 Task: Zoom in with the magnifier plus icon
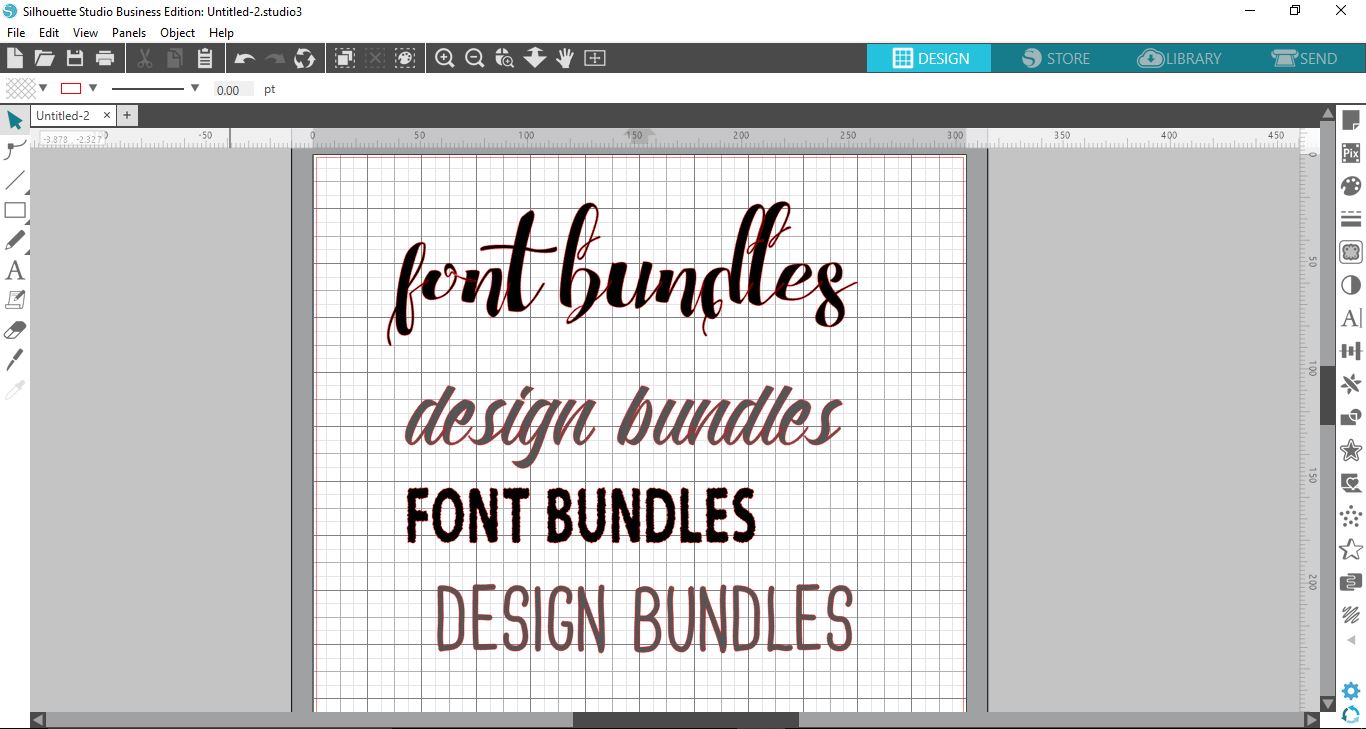(445, 58)
